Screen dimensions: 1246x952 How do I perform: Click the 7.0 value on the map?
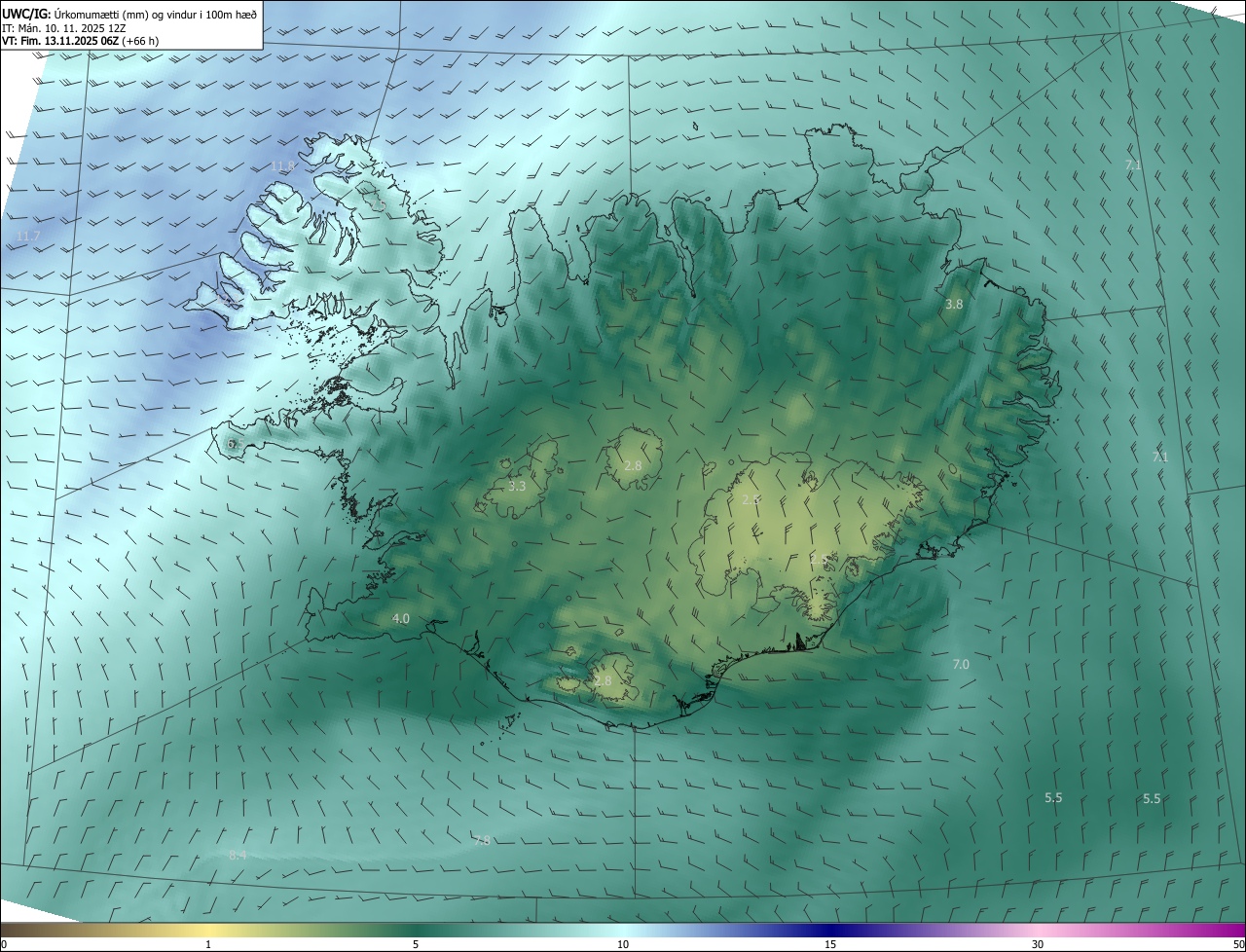[x=960, y=664]
